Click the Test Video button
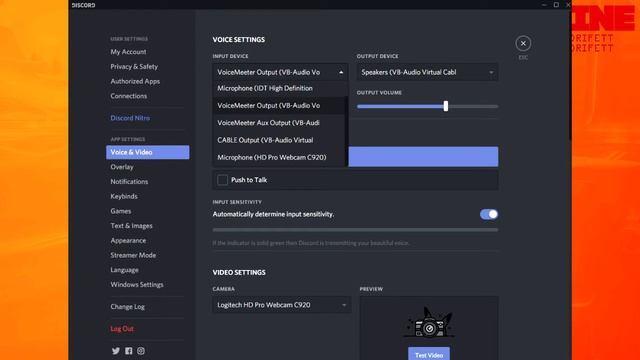 coord(429,354)
